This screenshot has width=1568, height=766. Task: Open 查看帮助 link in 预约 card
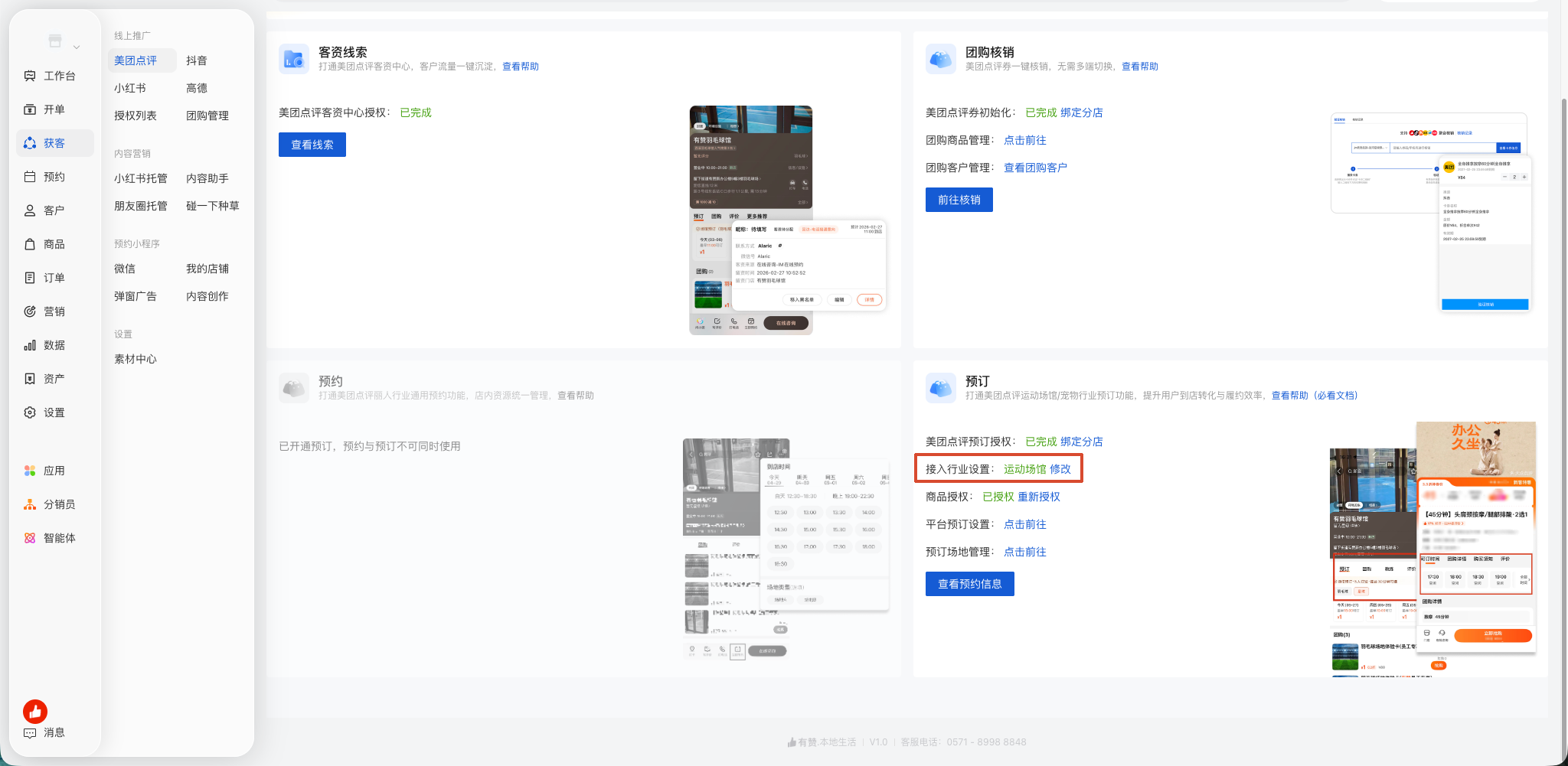pyautogui.click(x=576, y=396)
